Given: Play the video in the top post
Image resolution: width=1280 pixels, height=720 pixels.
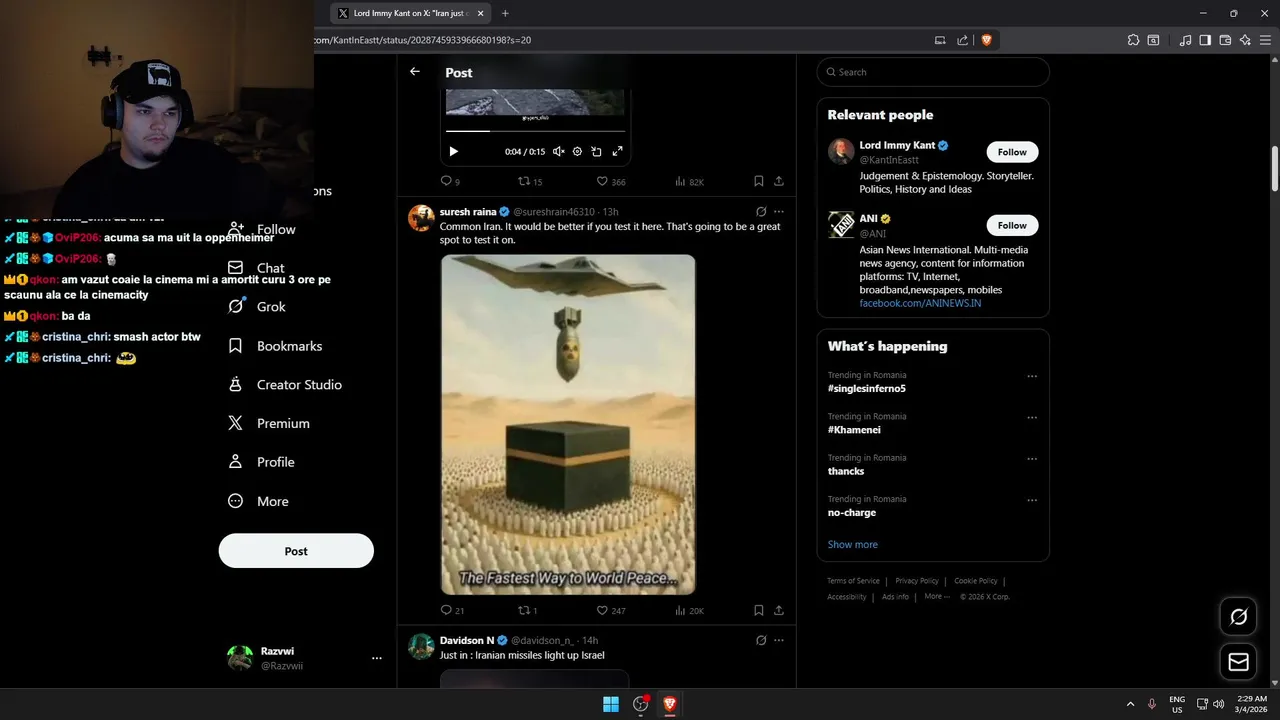Looking at the screenshot, I should [x=453, y=152].
